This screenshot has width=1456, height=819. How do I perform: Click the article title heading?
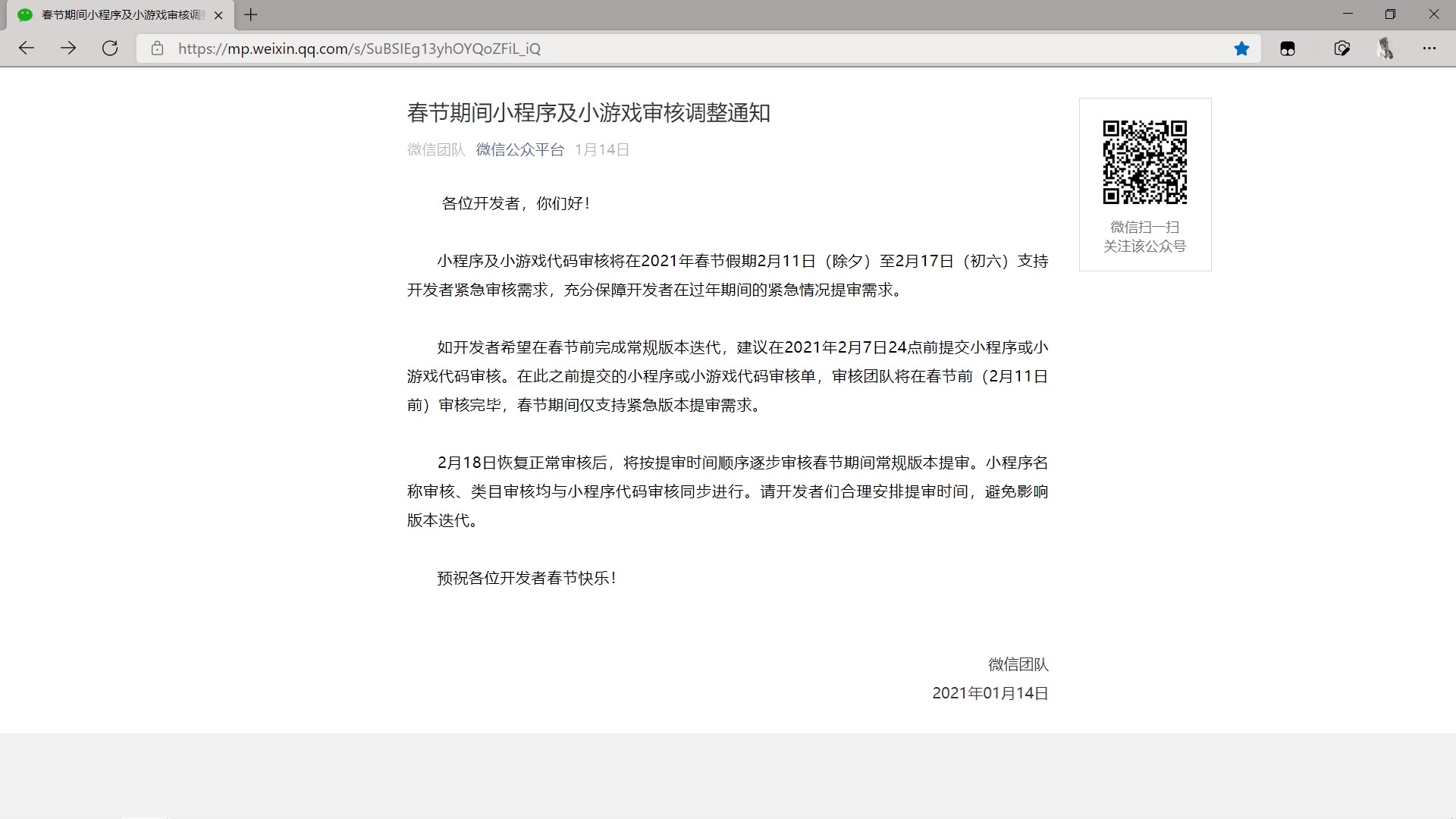pyautogui.click(x=588, y=113)
